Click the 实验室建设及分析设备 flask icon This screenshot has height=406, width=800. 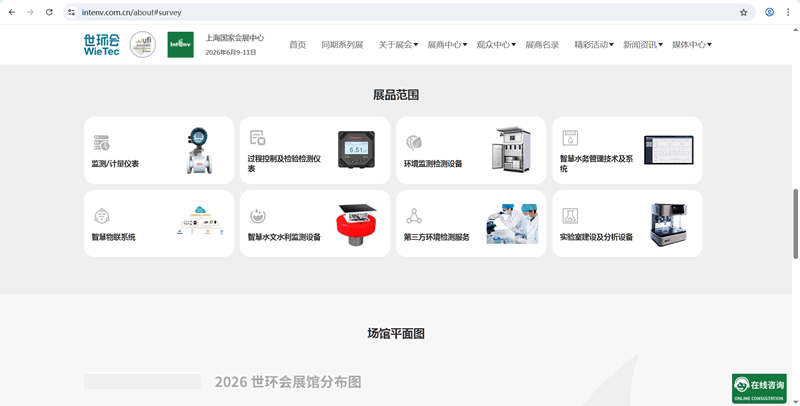tap(570, 216)
